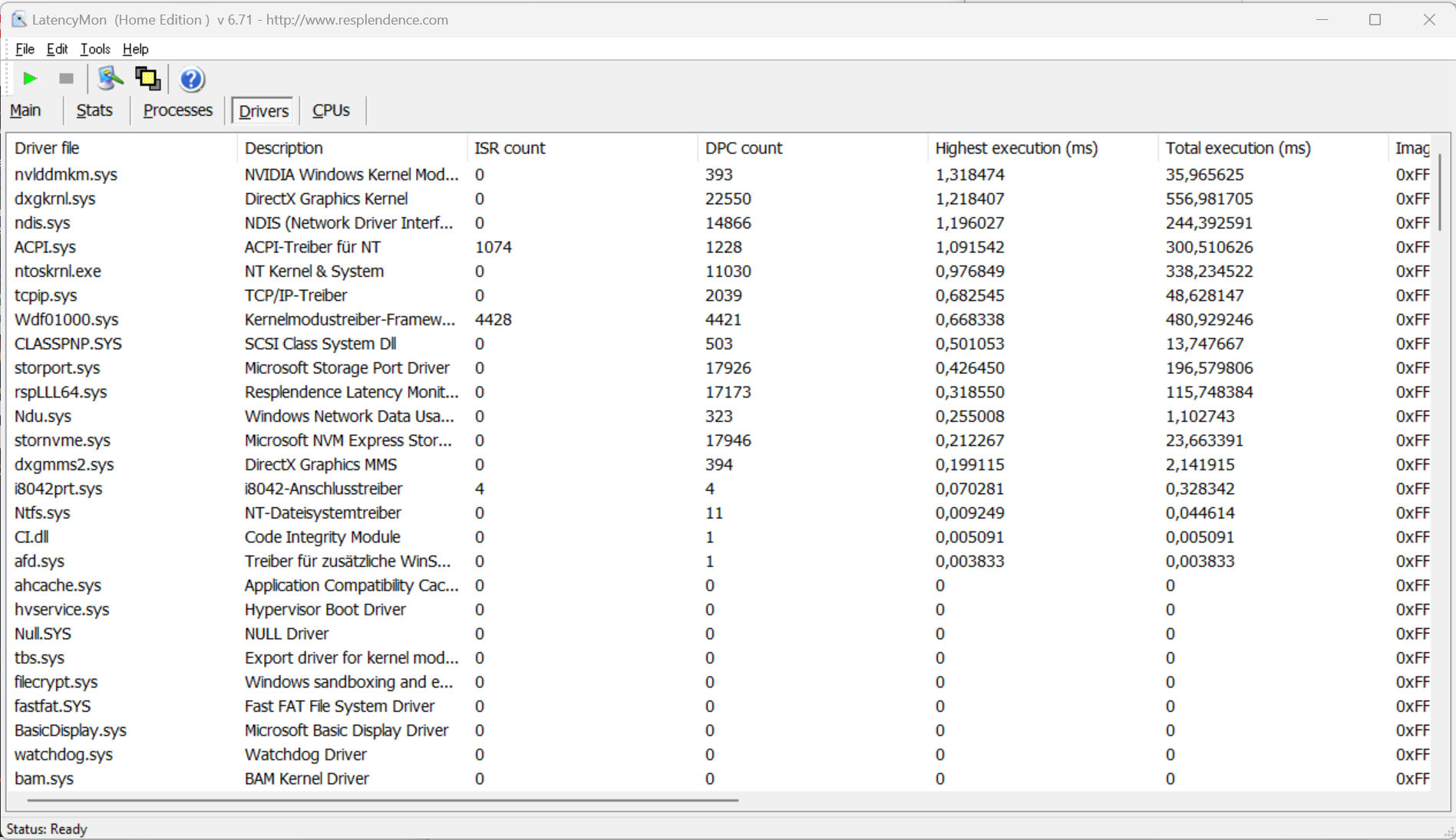Click the computer with brush toolbar icon
Image resolution: width=1456 pixels, height=840 pixels.
point(110,78)
